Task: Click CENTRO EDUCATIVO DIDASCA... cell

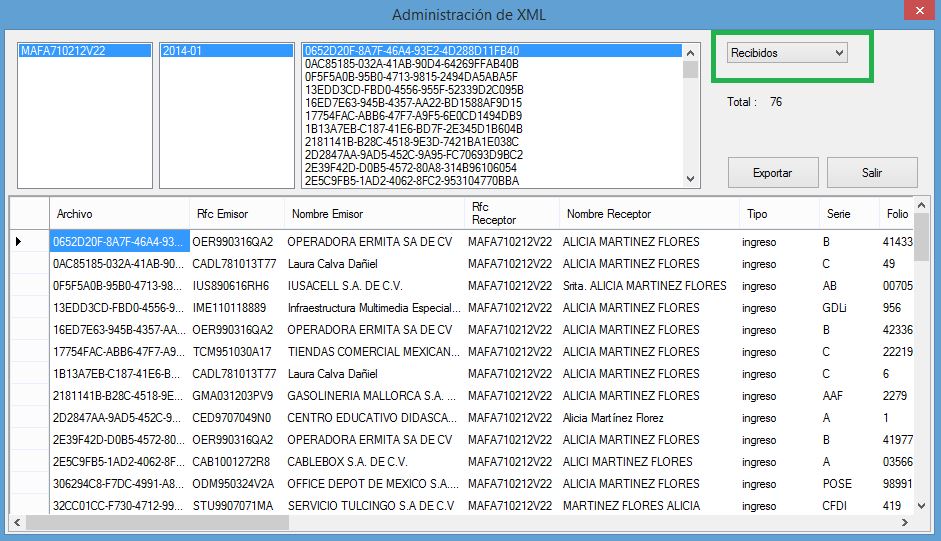Action: point(374,418)
